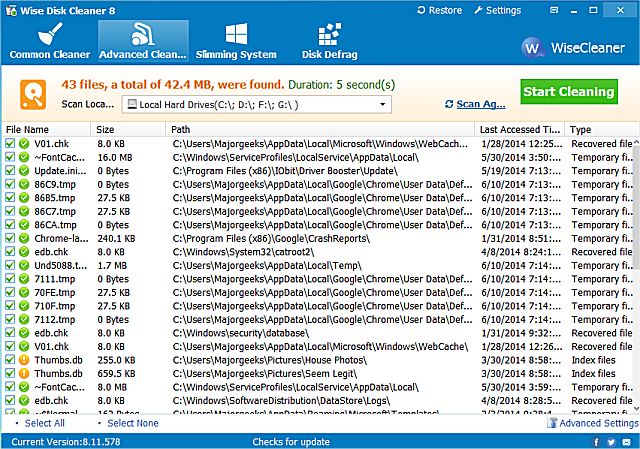The image size is (640, 449).
Task: Select the first V01.chk row file name
Action: click(x=51, y=144)
